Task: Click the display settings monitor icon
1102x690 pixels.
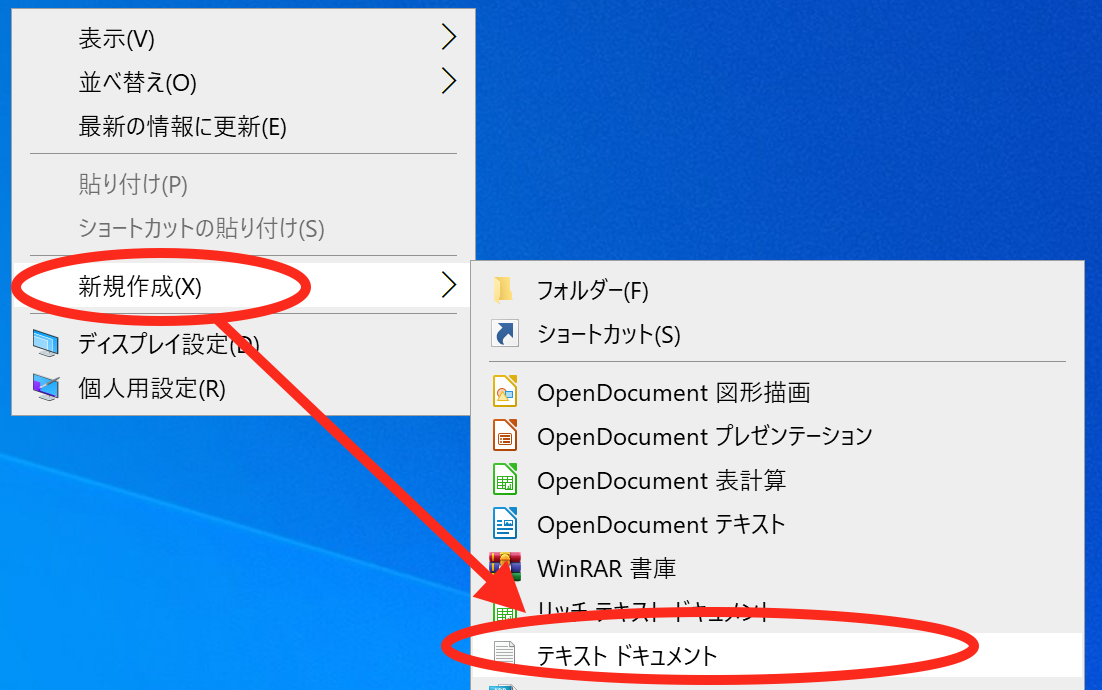Action: pos(46,344)
